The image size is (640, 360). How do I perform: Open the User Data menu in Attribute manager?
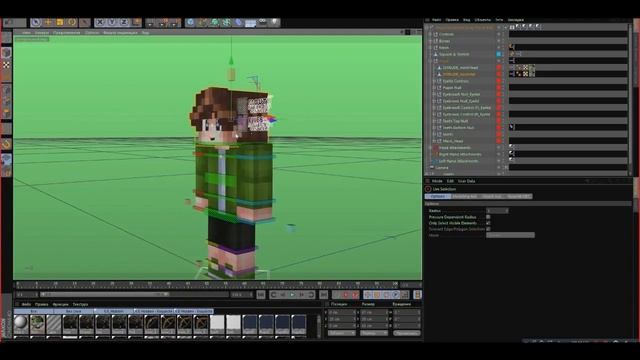click(466, 181)
